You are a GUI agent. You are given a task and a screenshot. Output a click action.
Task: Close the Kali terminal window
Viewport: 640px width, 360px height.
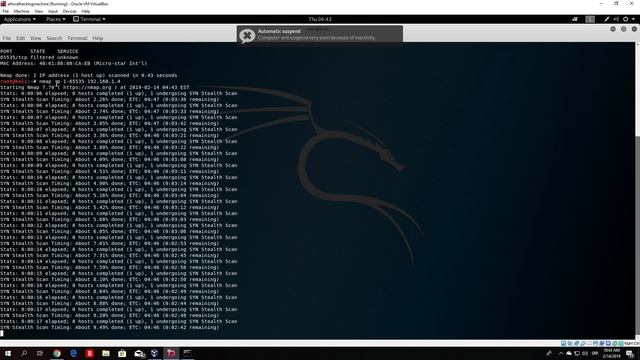[634, 29]
